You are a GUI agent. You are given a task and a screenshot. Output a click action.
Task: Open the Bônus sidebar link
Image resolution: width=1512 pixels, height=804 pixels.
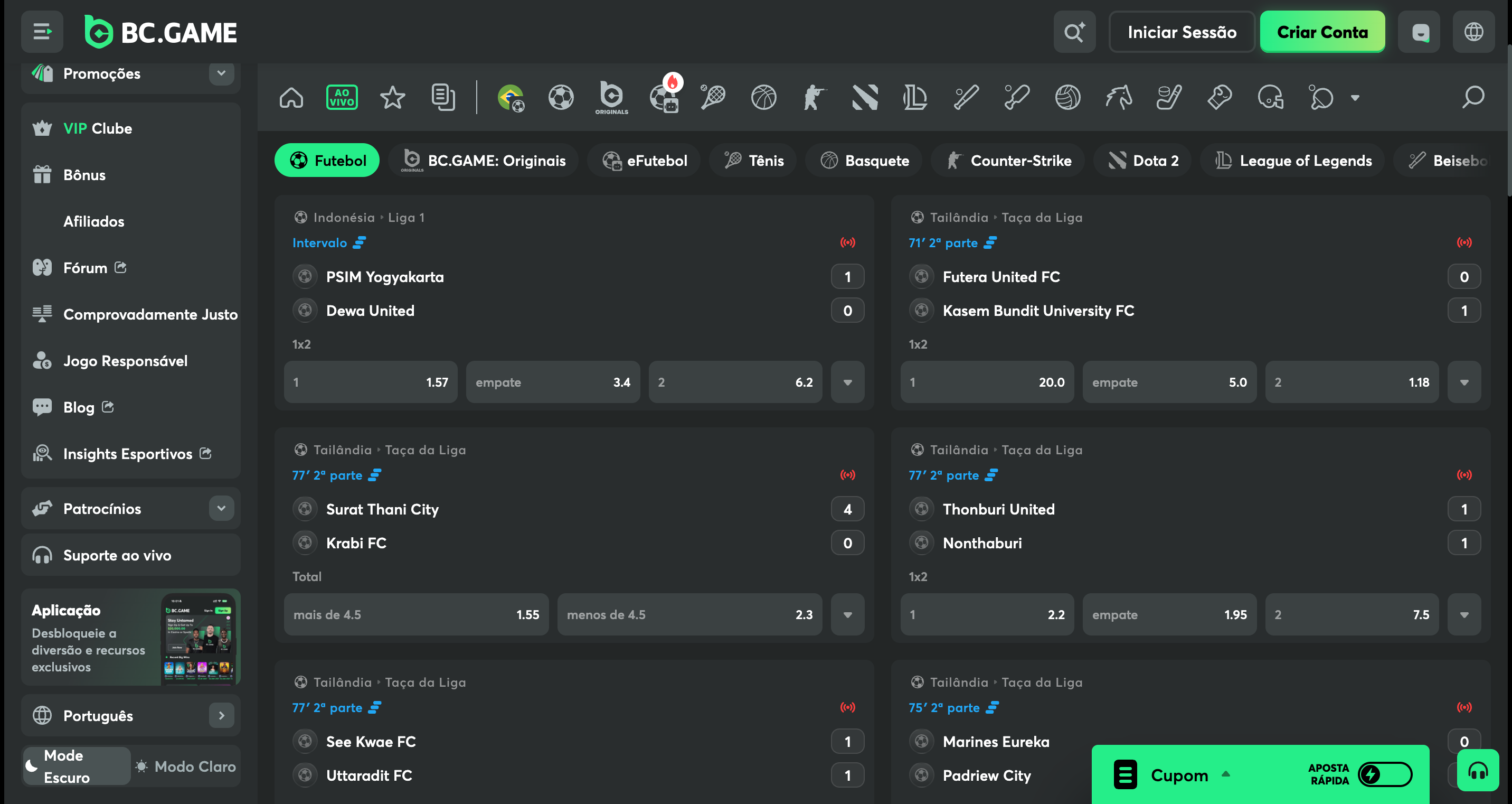84,175
